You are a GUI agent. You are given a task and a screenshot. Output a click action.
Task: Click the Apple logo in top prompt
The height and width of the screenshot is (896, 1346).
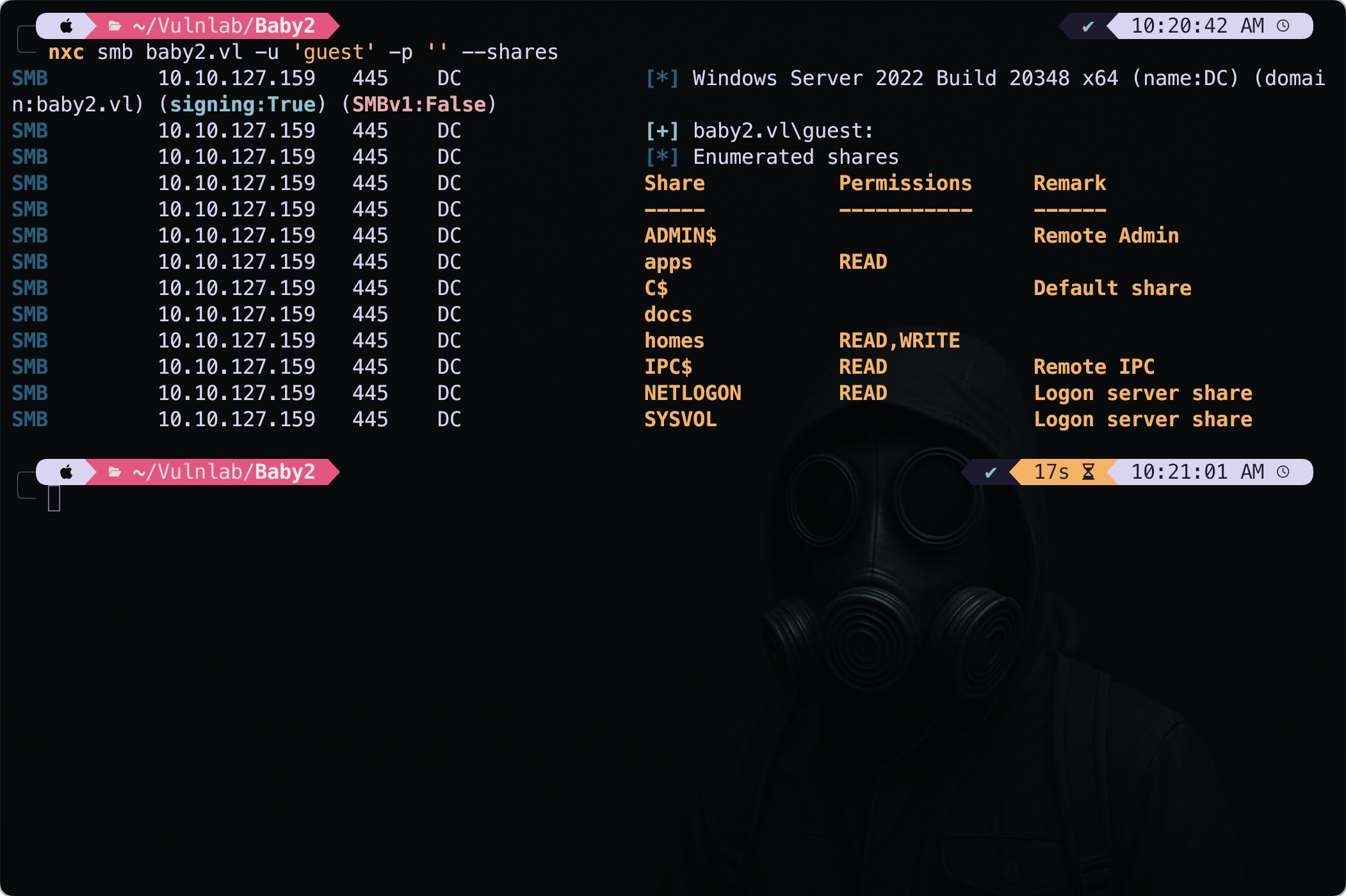coord(66,26)
